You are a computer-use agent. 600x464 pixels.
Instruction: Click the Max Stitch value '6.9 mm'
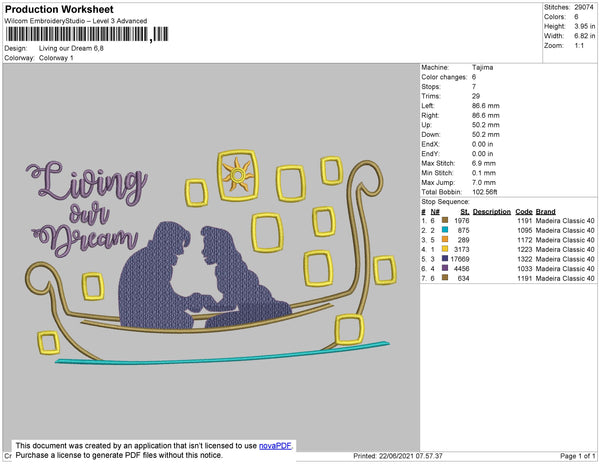pos(484,163)
